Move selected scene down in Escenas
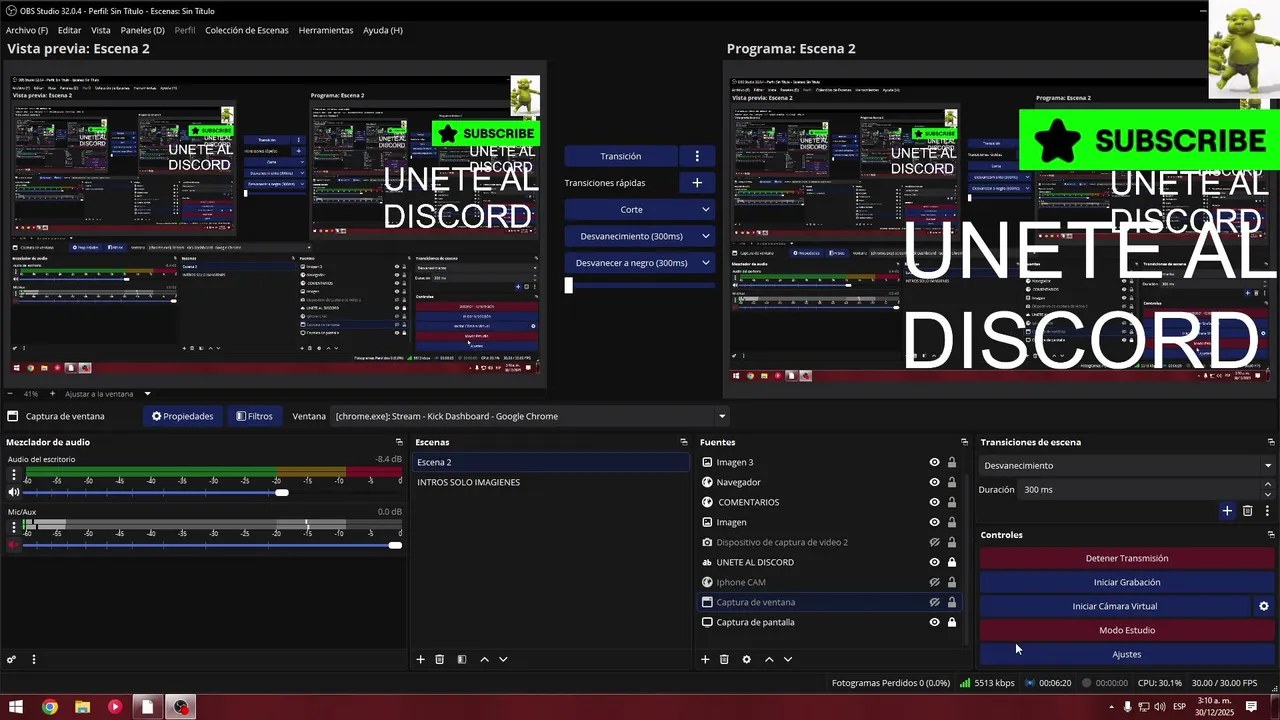This screenshot has height=720, width=1280. pos(503,659)
